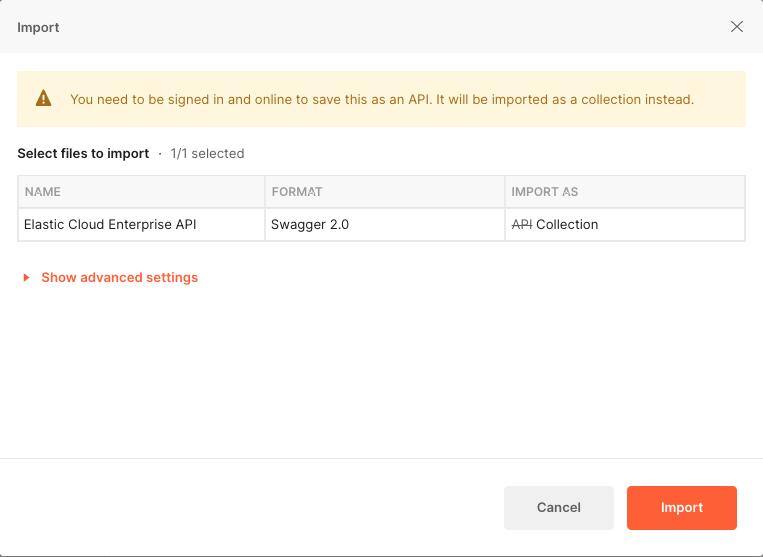Cancel the import
763x557 pixels.
click(x=558, y=507)
